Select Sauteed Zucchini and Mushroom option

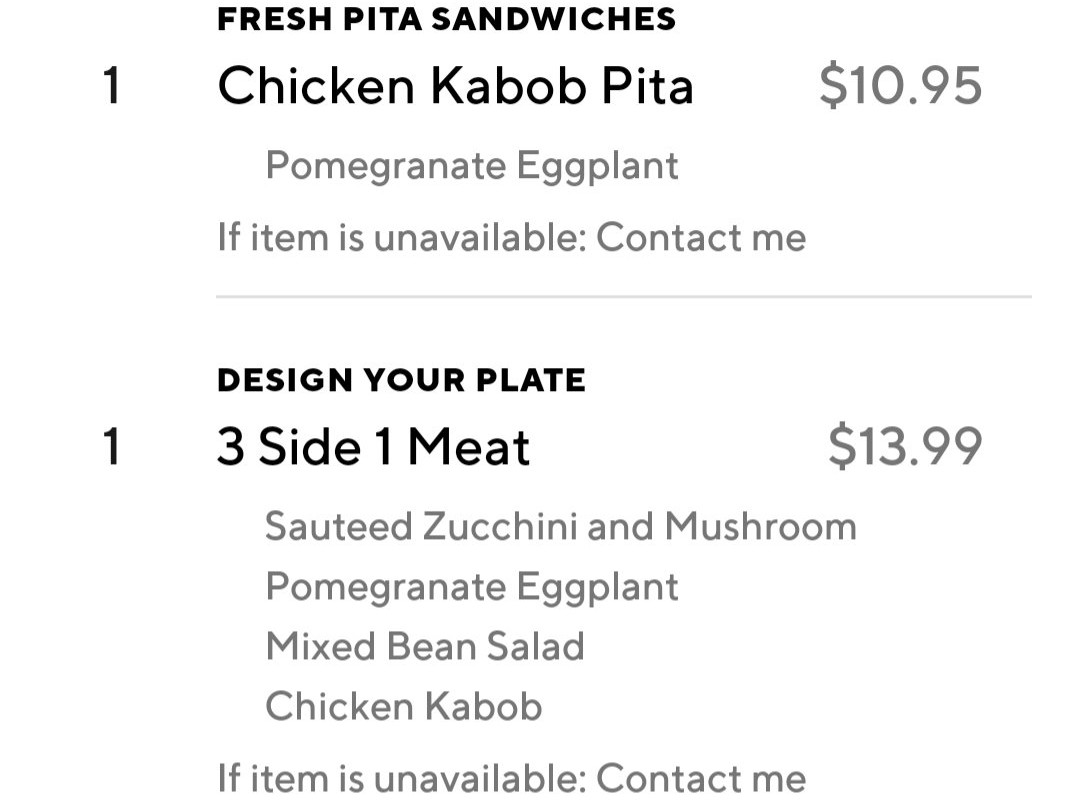(560, 526)
